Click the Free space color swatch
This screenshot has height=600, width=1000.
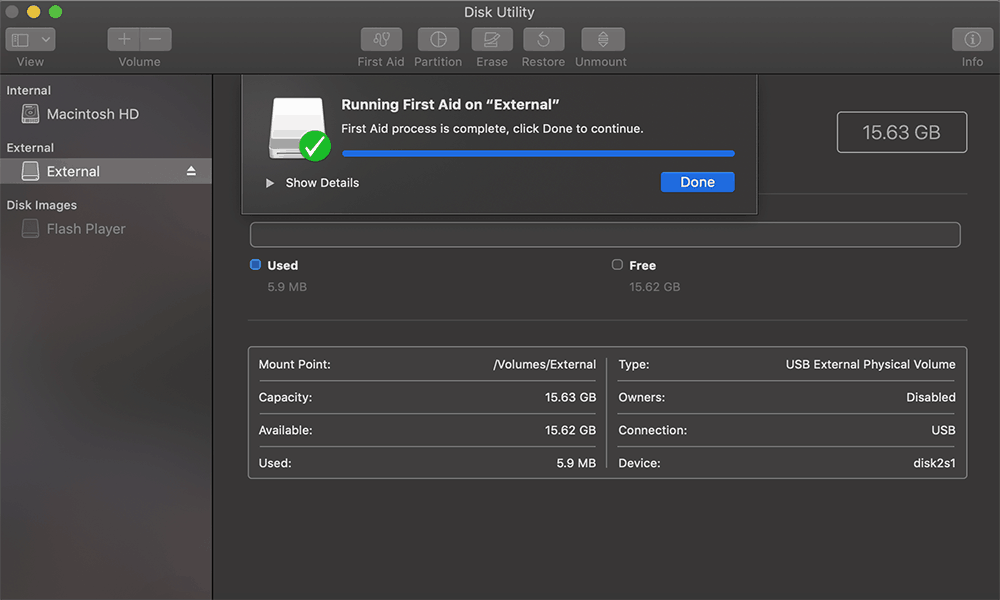617,265
